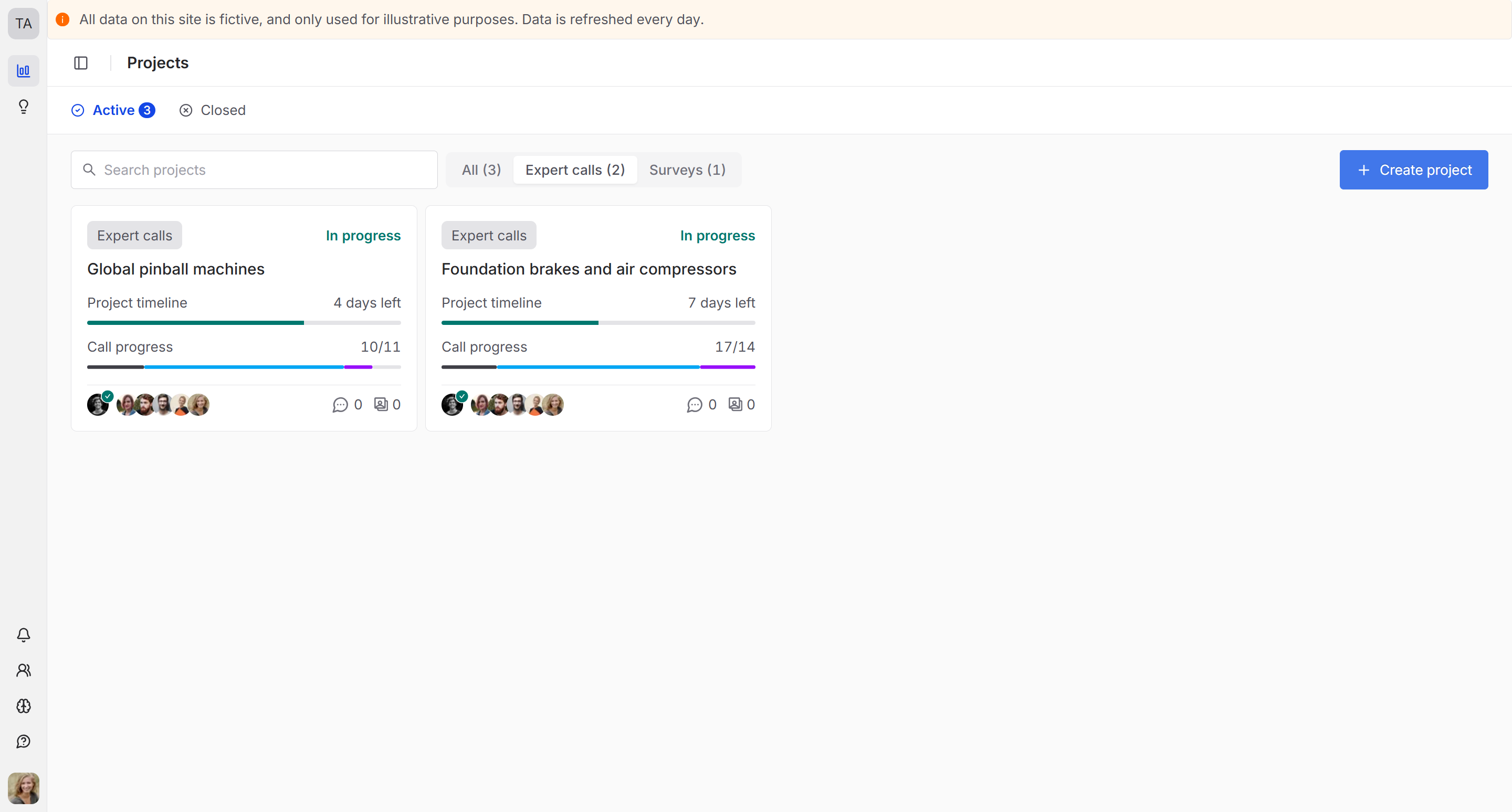
Task: Click comments icon on Global pinball machines card
Action: click(340, 405)
